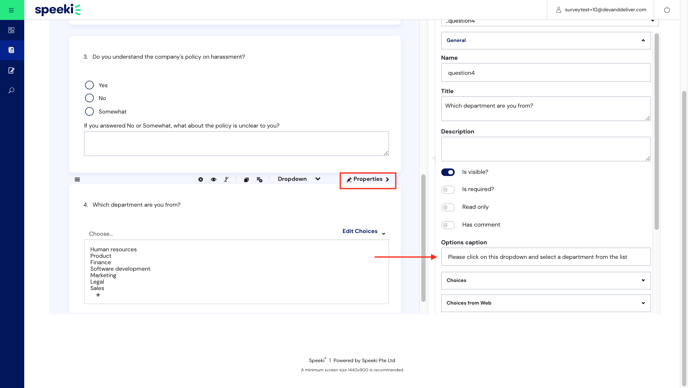Open the dashboard grid icon in the sidebar
This screenshot has height=388, width=688.
click(11, 30)
